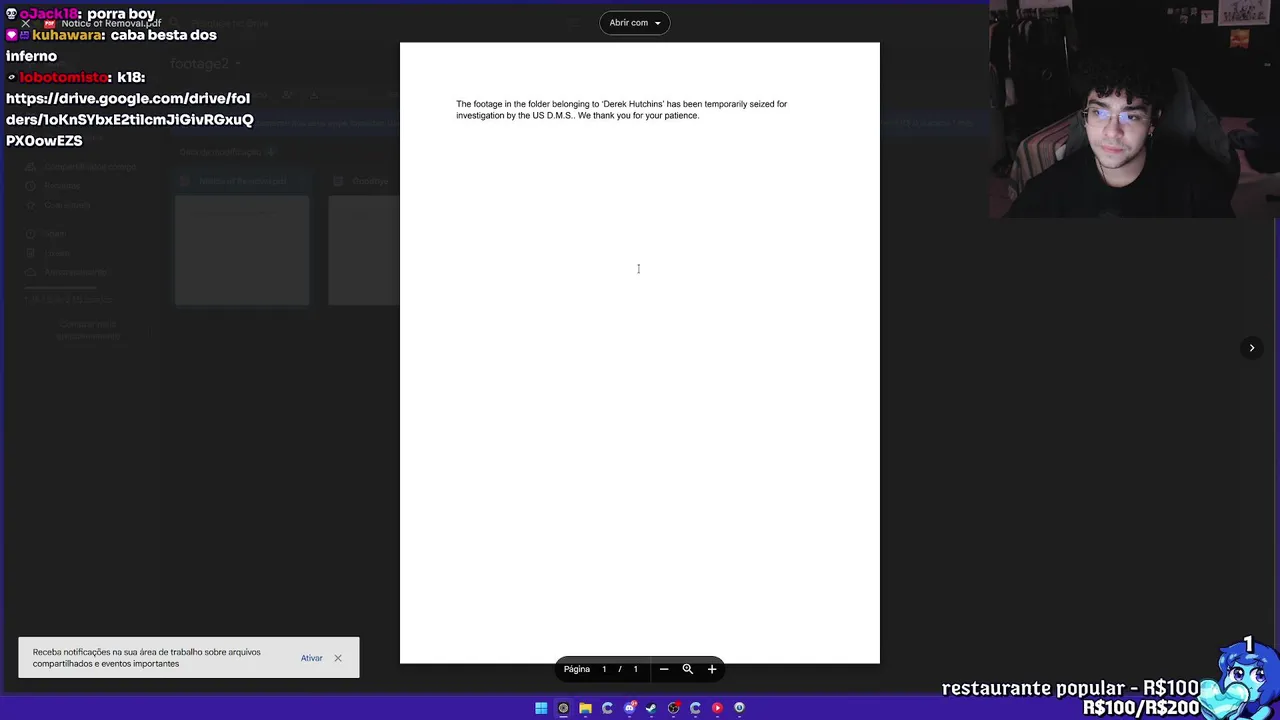Screen dimensions: 1280x720
Task: Click 'Ativar' to enable desktop notifications
Action: coord(311,658)
